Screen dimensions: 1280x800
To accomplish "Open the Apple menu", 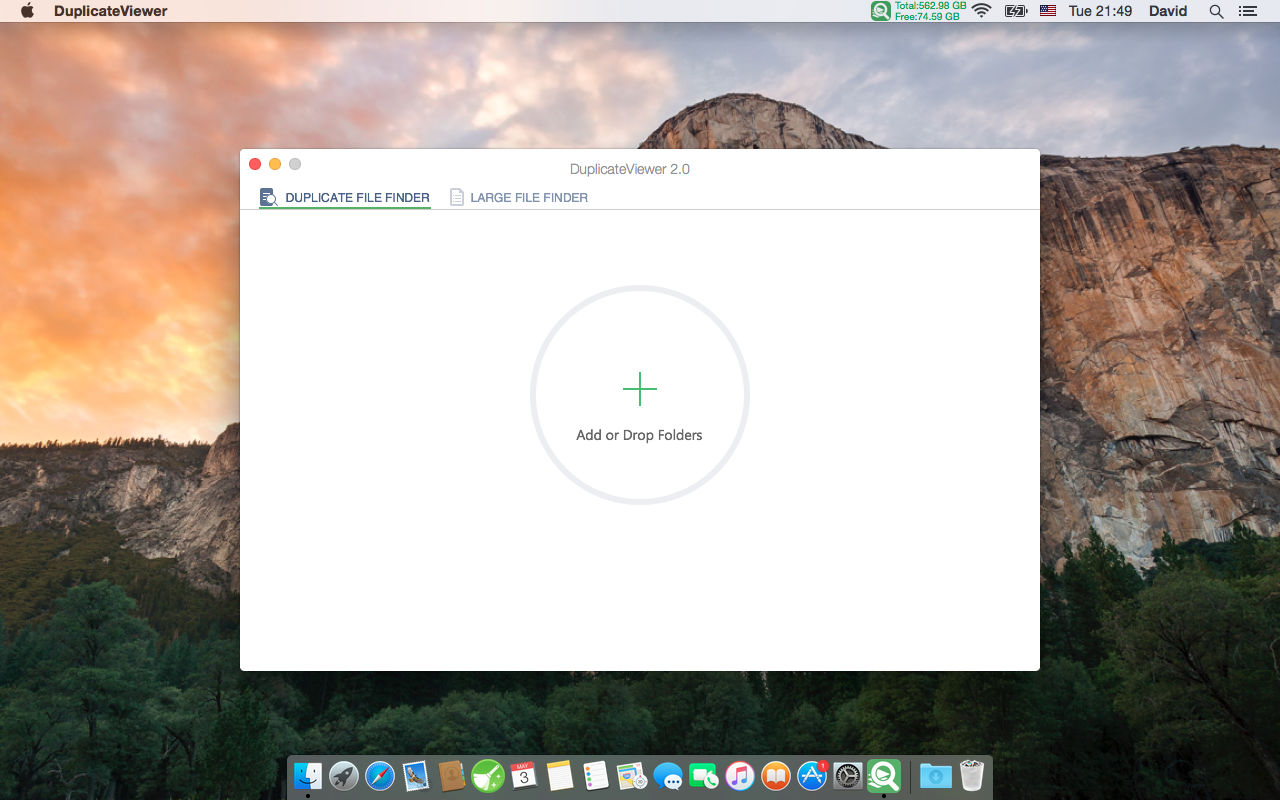I will click(27, 11).
